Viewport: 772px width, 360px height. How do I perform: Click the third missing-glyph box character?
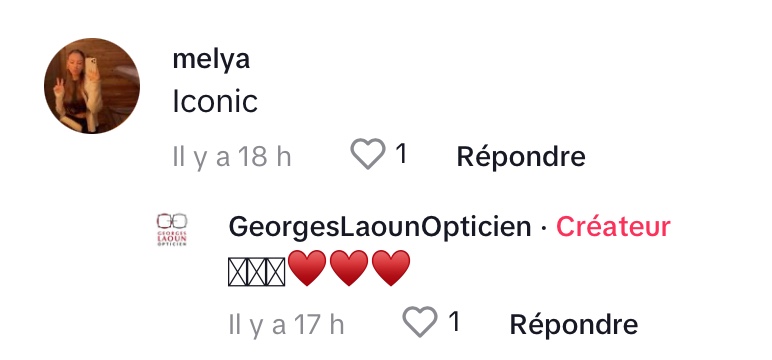(276, 272)
